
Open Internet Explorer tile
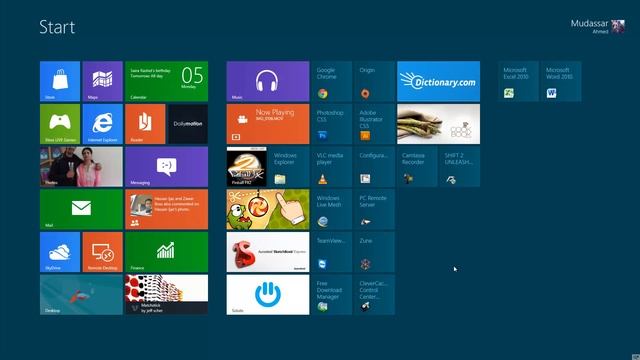pyautogui.click(x=102, y=124)
